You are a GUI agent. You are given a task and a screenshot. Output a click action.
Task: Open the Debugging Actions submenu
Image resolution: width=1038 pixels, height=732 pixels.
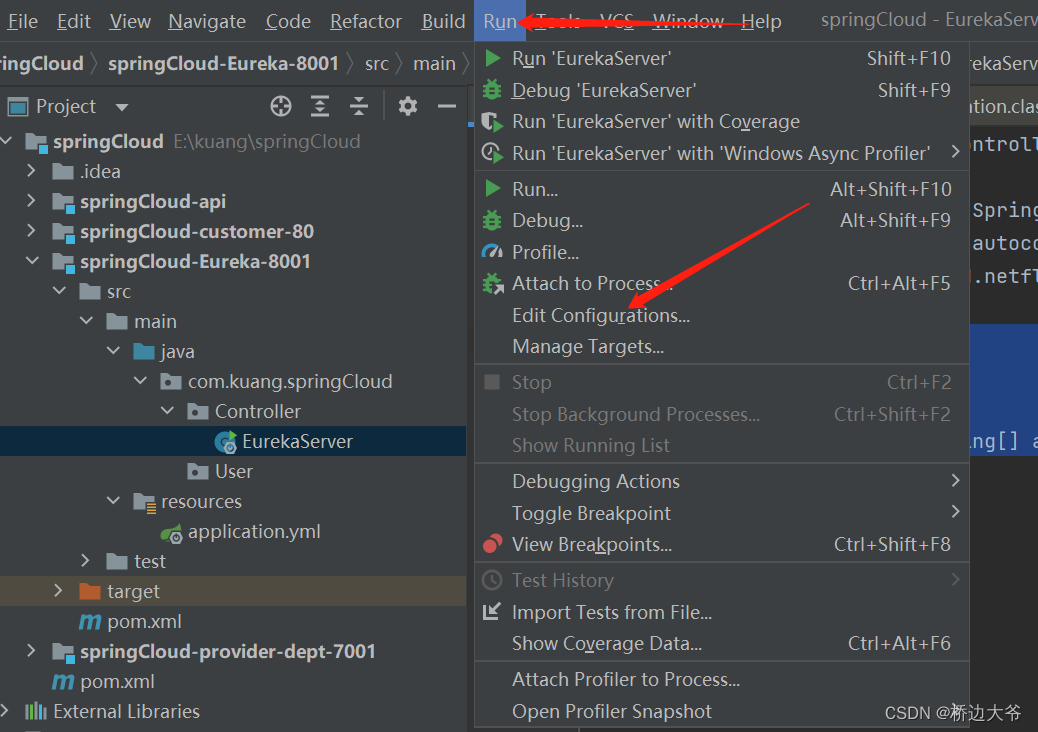[x=722, y=481]
